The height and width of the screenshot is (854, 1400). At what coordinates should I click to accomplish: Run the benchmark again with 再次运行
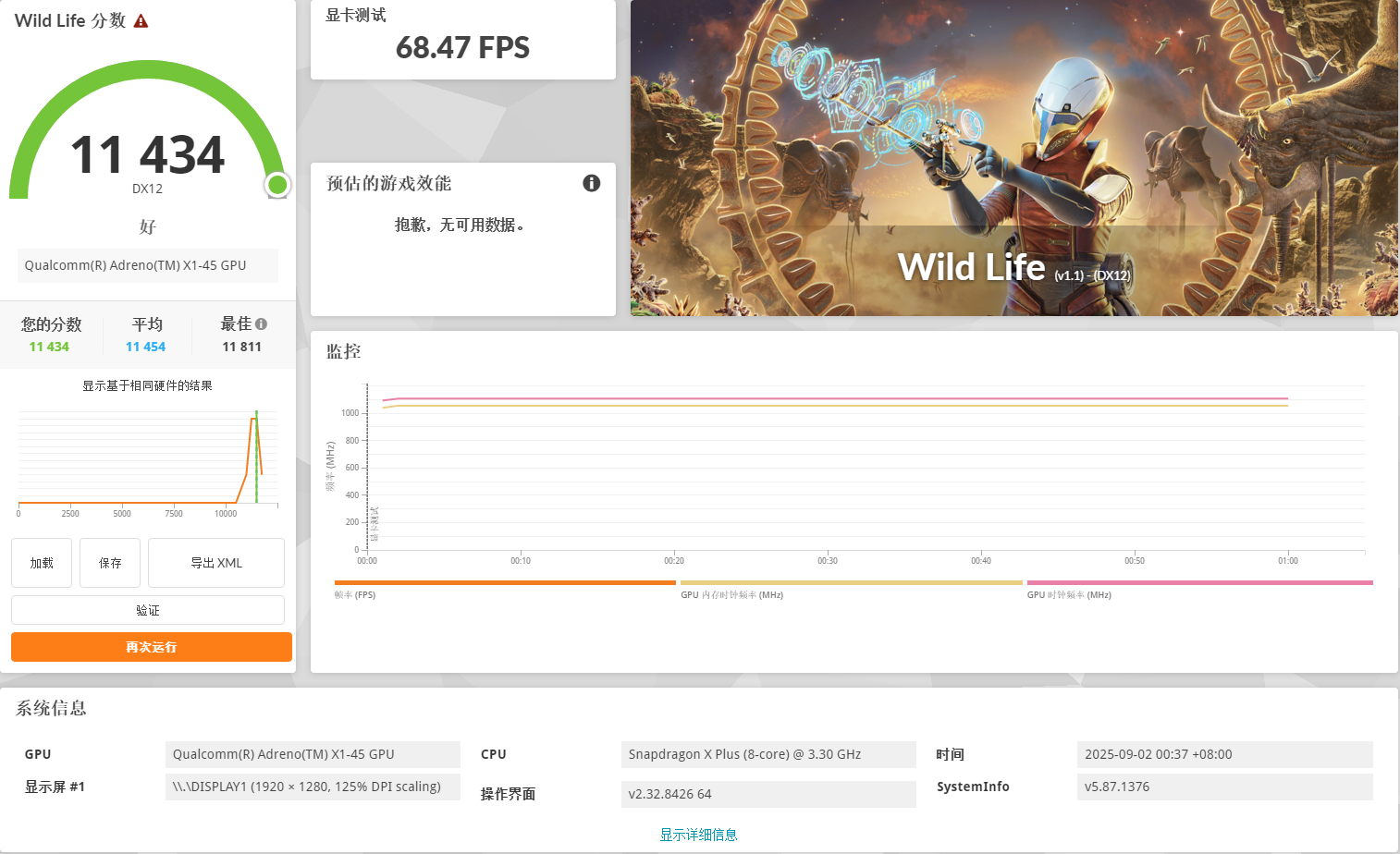coord(152,647)
